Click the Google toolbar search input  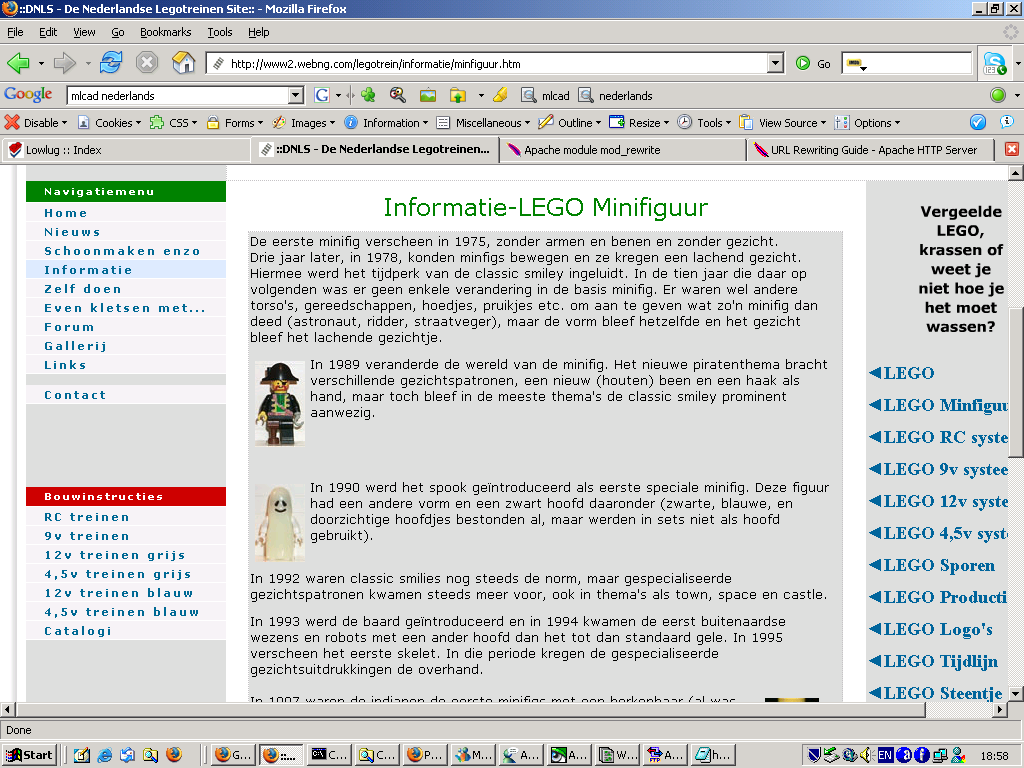click(x=178, y=95)
